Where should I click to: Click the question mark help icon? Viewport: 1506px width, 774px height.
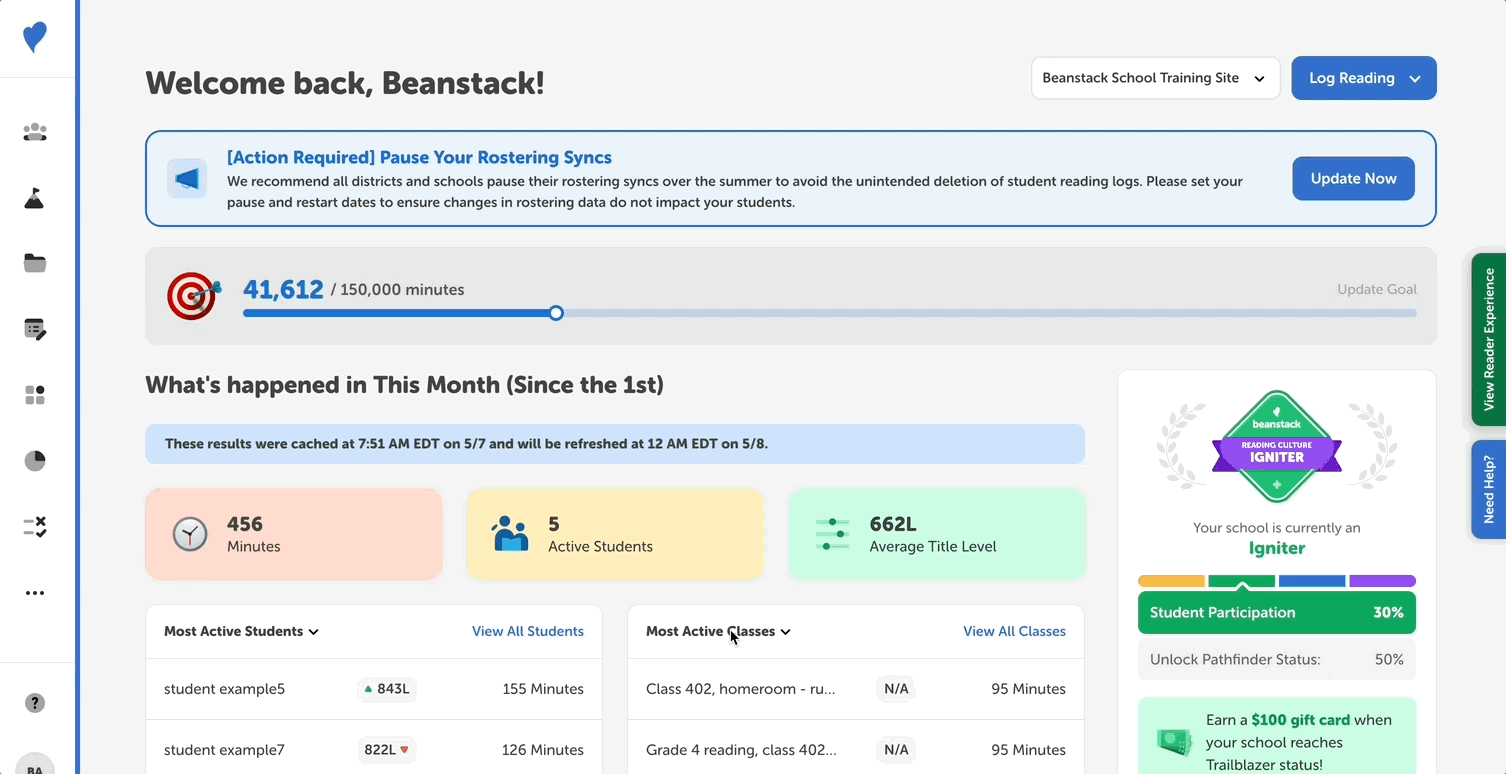click(x=35, y=703)
